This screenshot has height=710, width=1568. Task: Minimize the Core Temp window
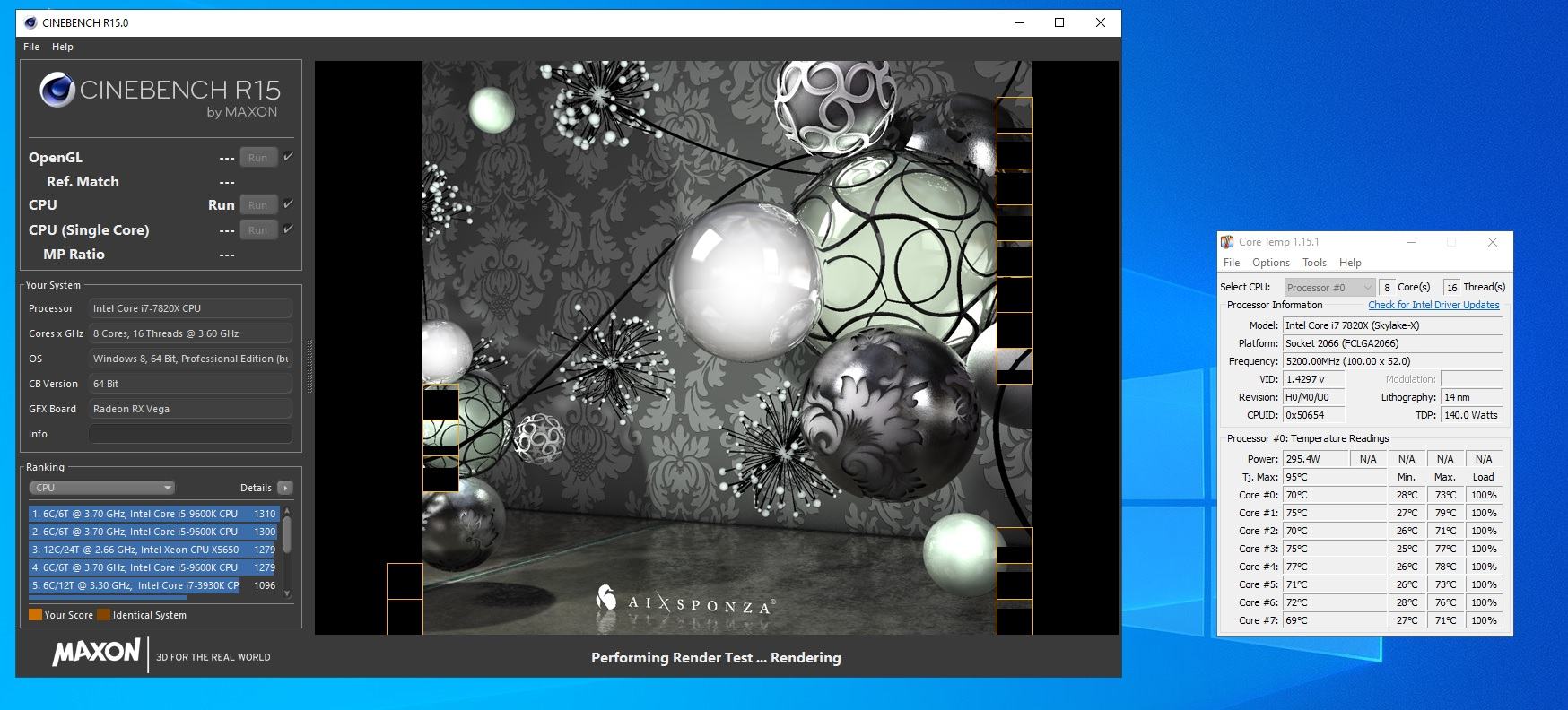(1411, 242)
